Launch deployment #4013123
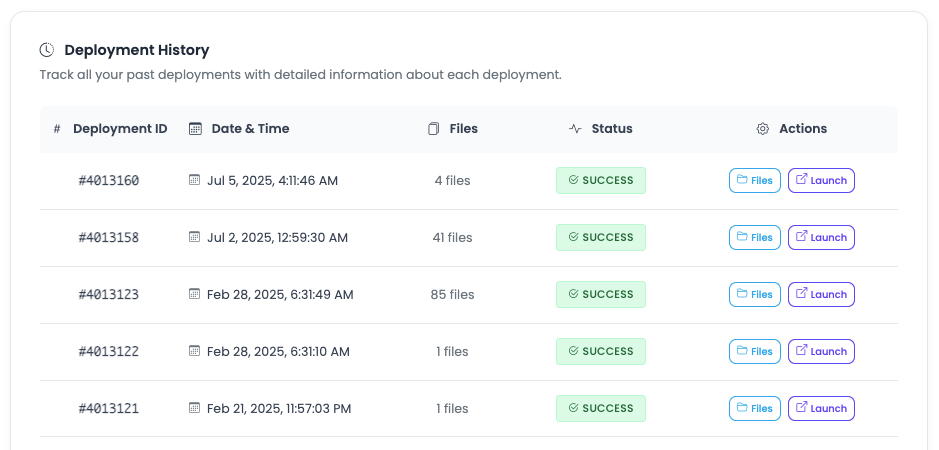The width and height of the screenshot is (939, 450). coord(821,295)
